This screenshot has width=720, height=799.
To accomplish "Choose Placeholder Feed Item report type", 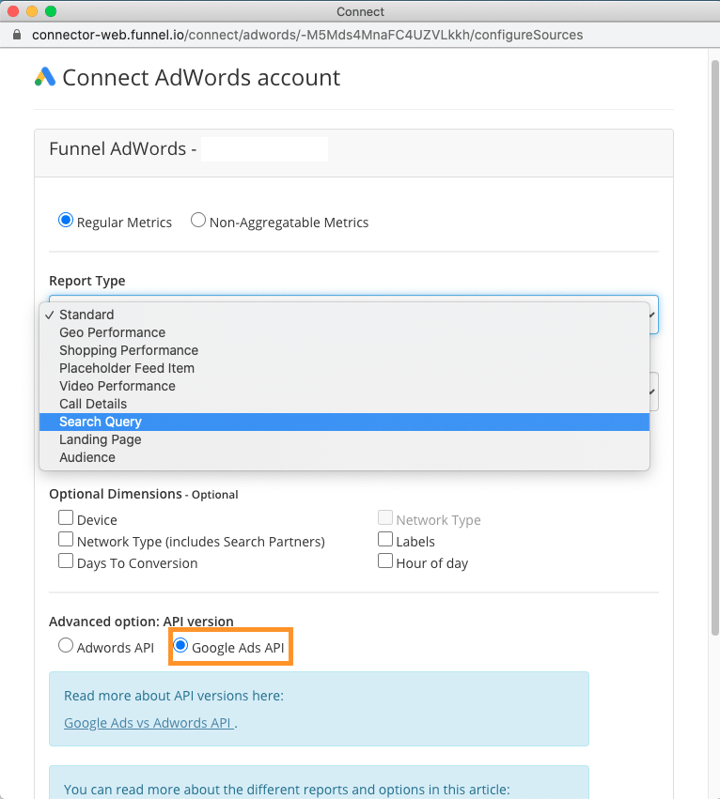I will click(x=344, y=368).
